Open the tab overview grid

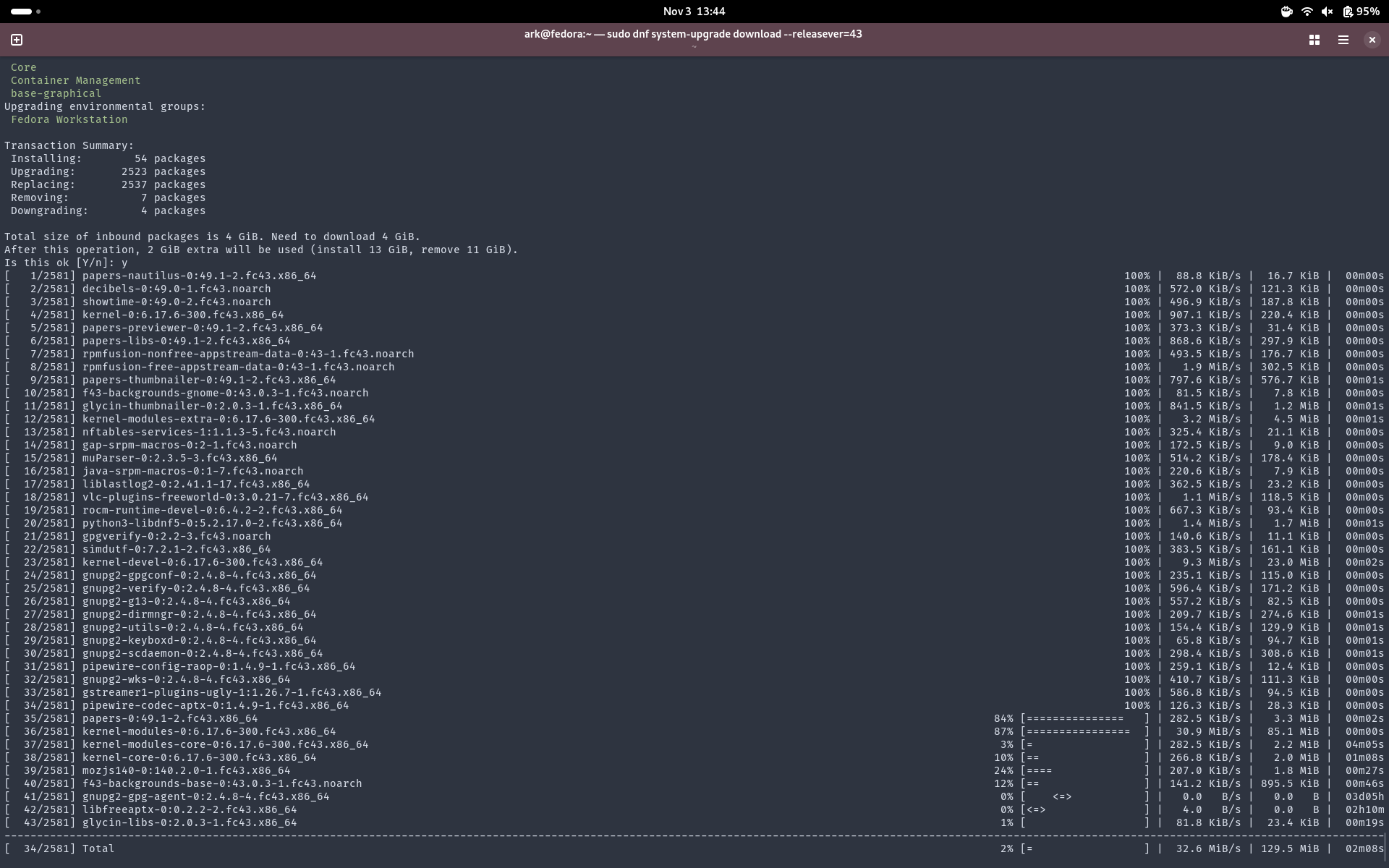pos(1314,40)
